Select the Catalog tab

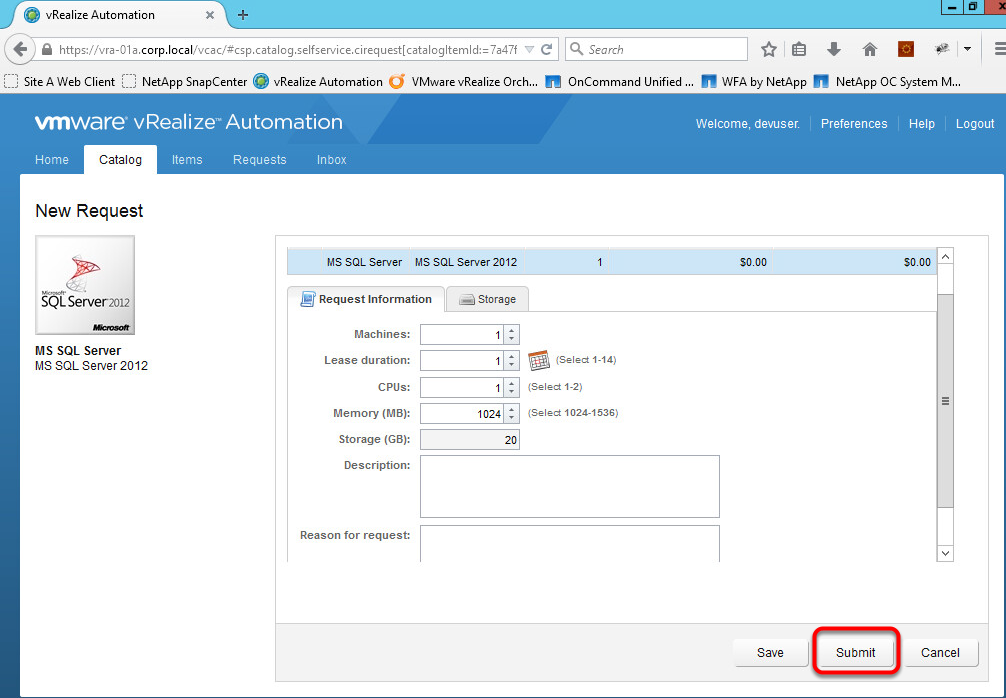121,160
